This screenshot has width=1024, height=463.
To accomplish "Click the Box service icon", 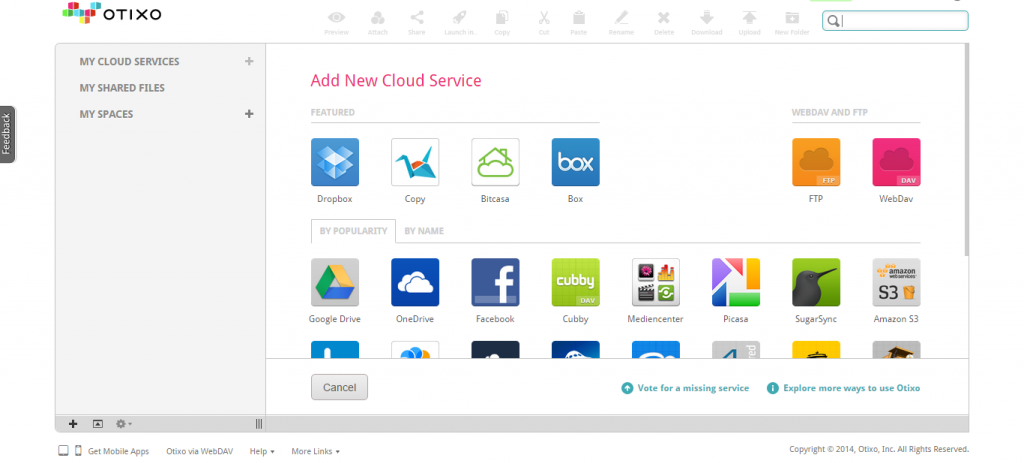I will click(x=575, y=162).
